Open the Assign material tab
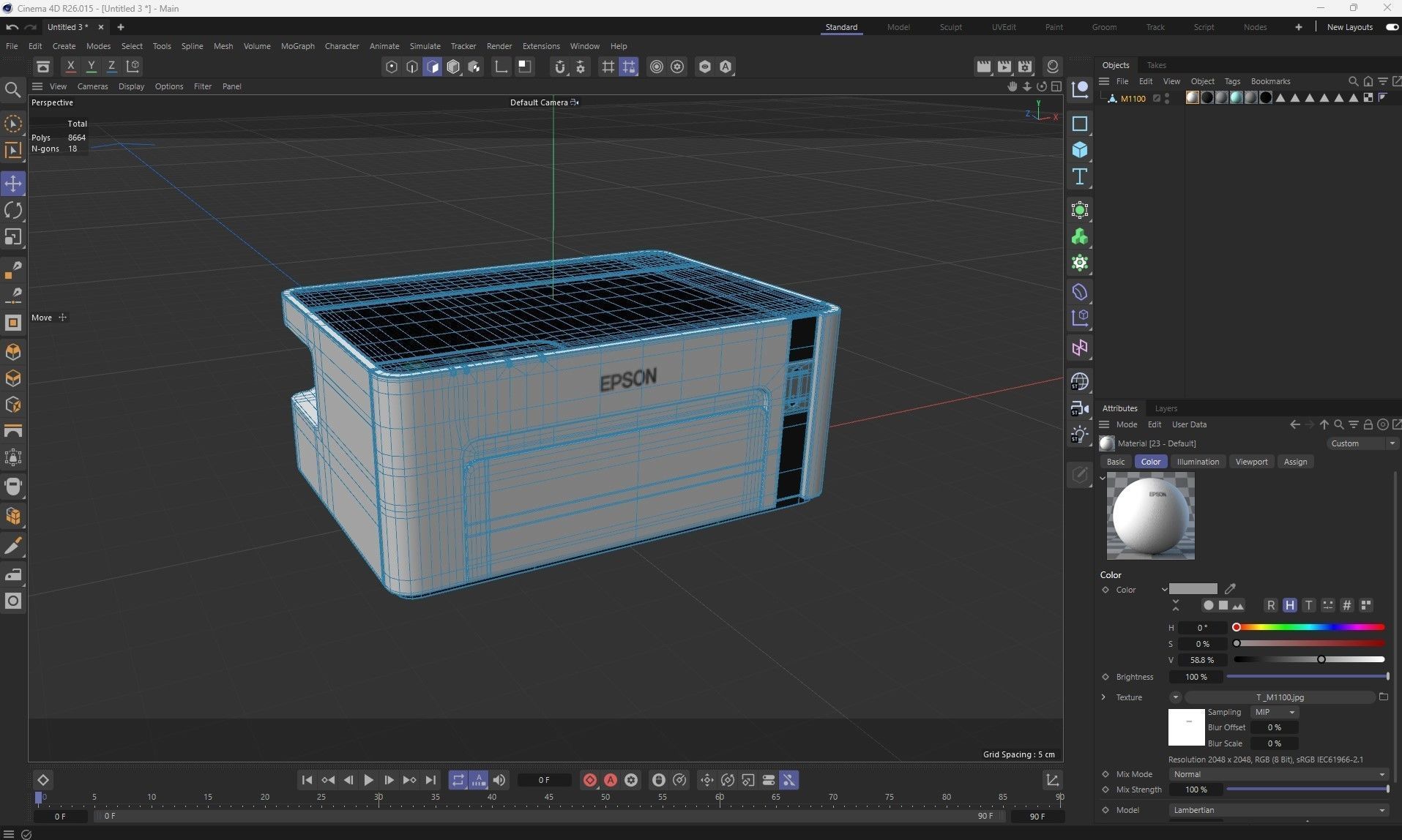Viewport: 1402px width, 840px height. (x=1295, y=462)
